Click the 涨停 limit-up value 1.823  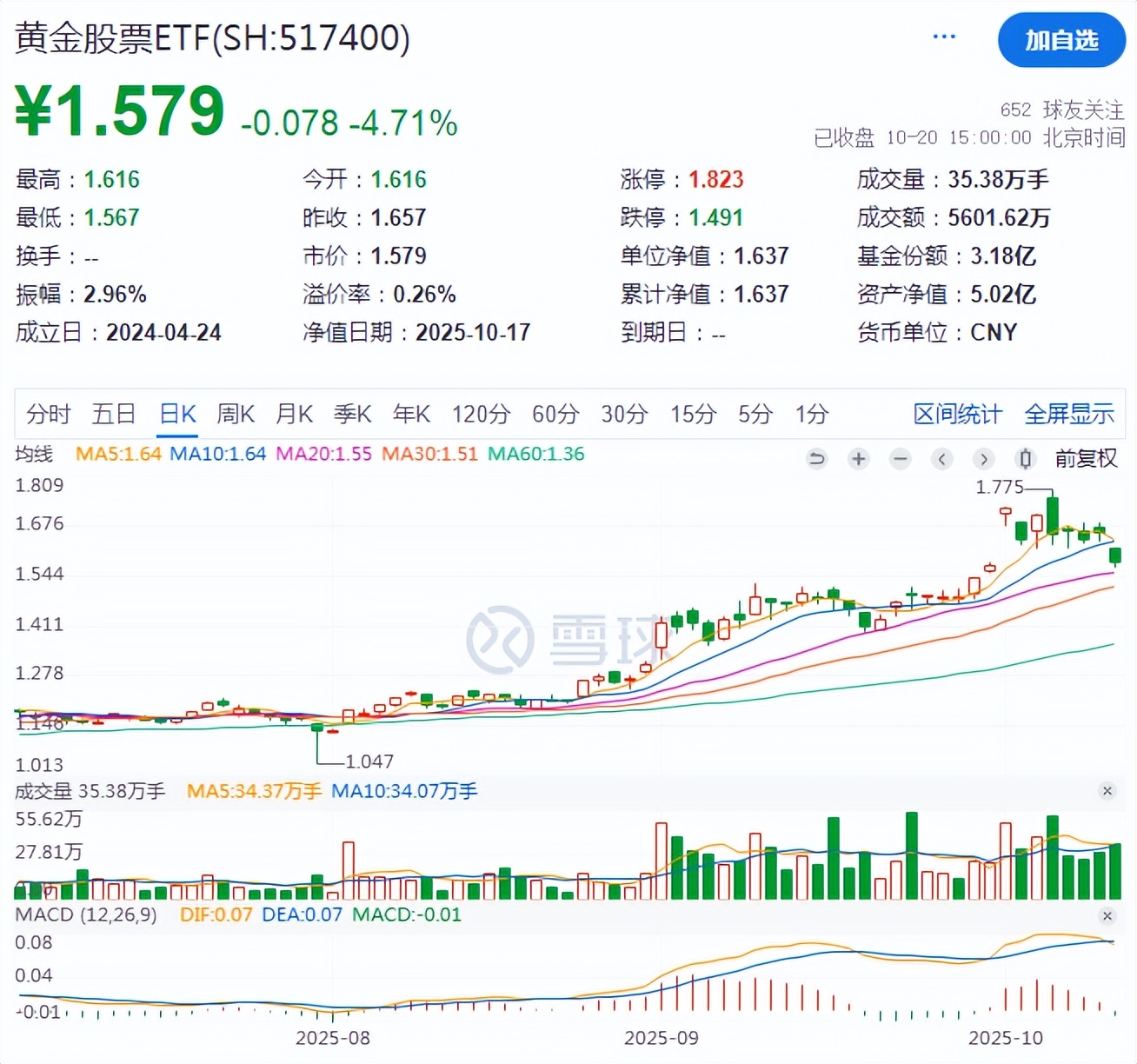[716, 179]
